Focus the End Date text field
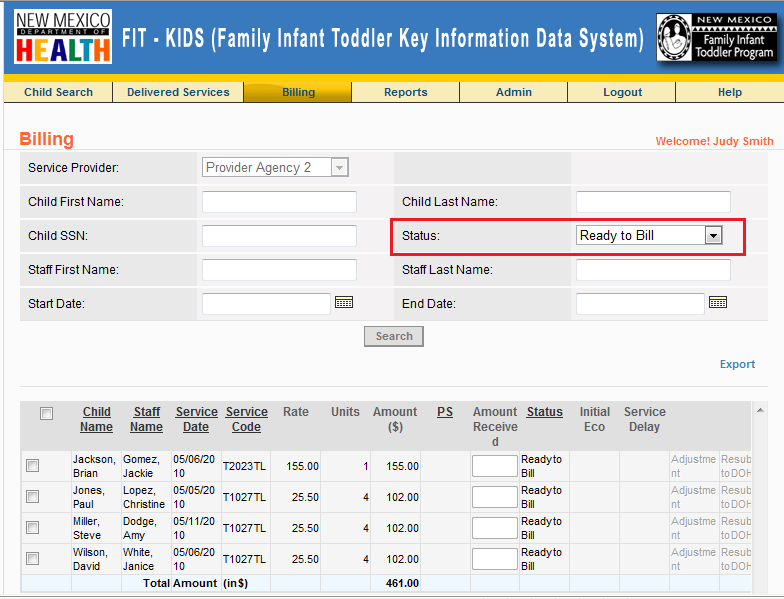 (640, 304)
